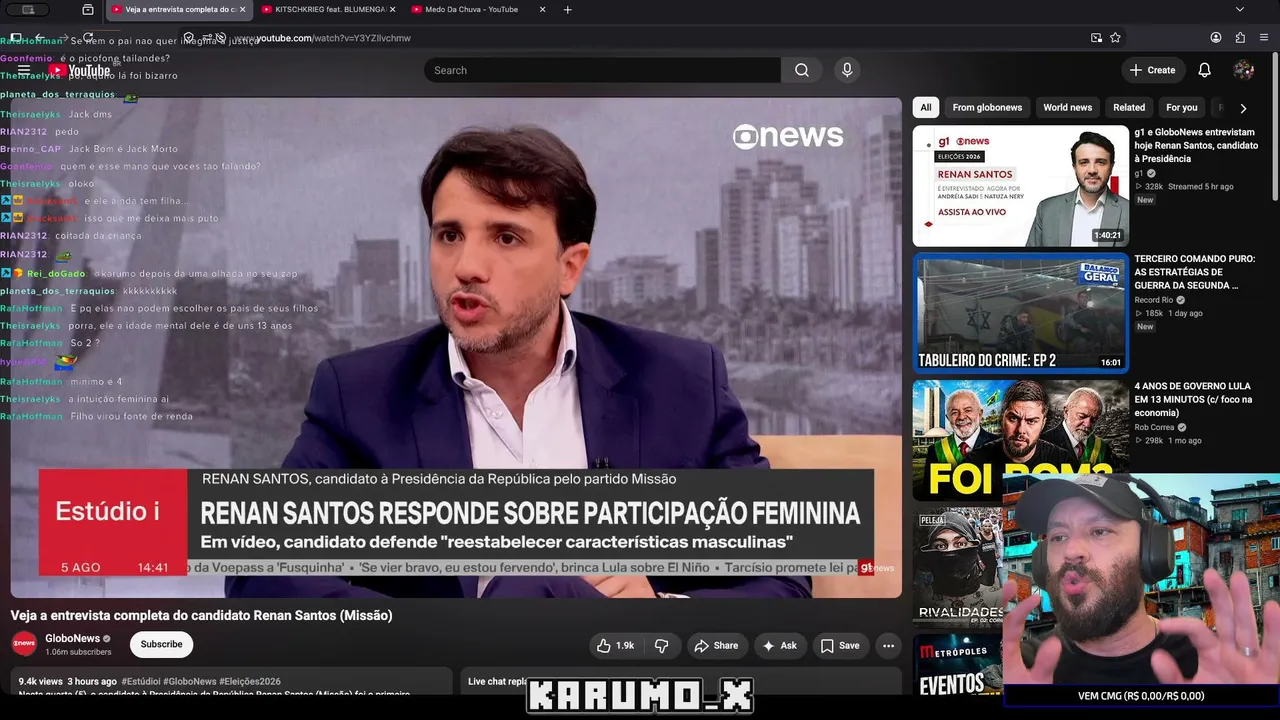
Task: Open the tab overview icon left of tabs
Action: click(88, 10)
